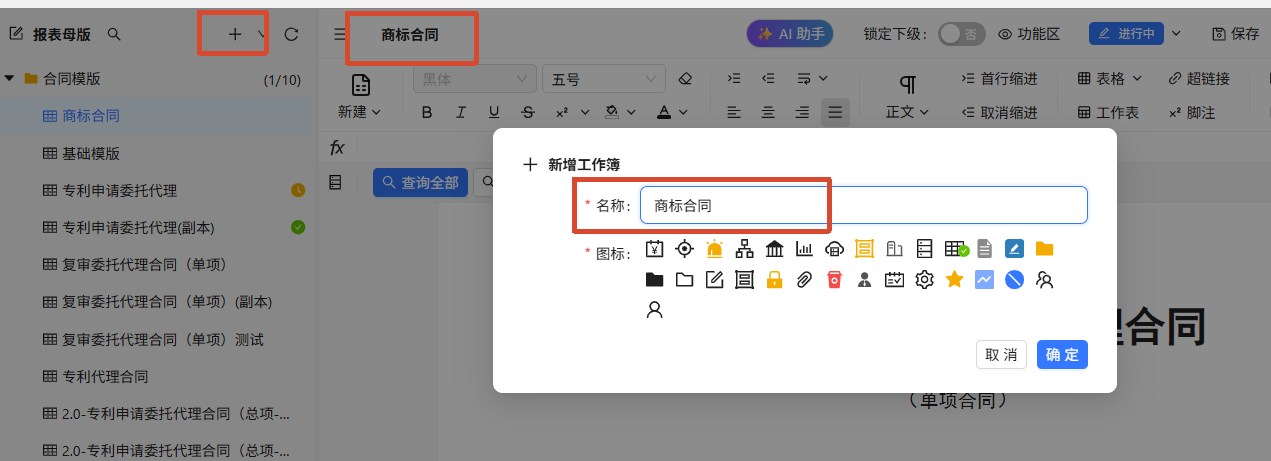Select the table with green checkmark icon
This screenshot has width=1271, height=461.
956,249
